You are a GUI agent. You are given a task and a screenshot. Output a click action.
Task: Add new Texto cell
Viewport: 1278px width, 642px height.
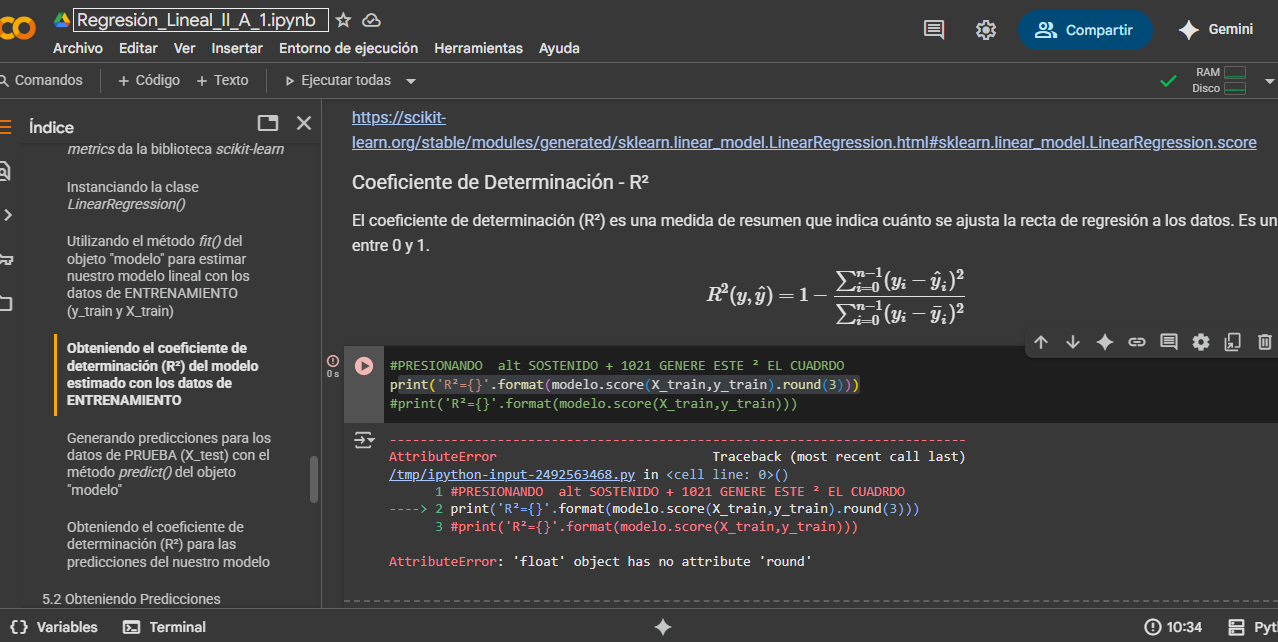[x=222, y=80]
